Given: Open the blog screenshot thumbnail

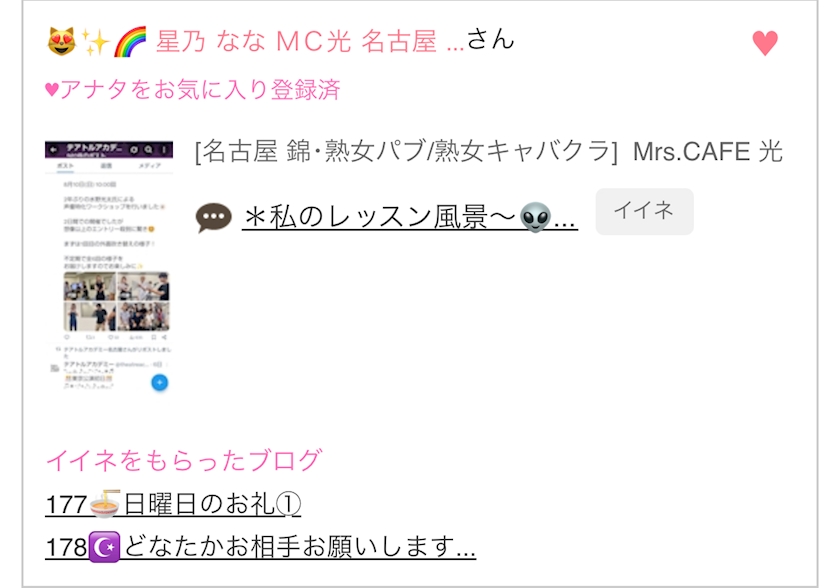Looking at the screenshot, I should pos(109,267).
